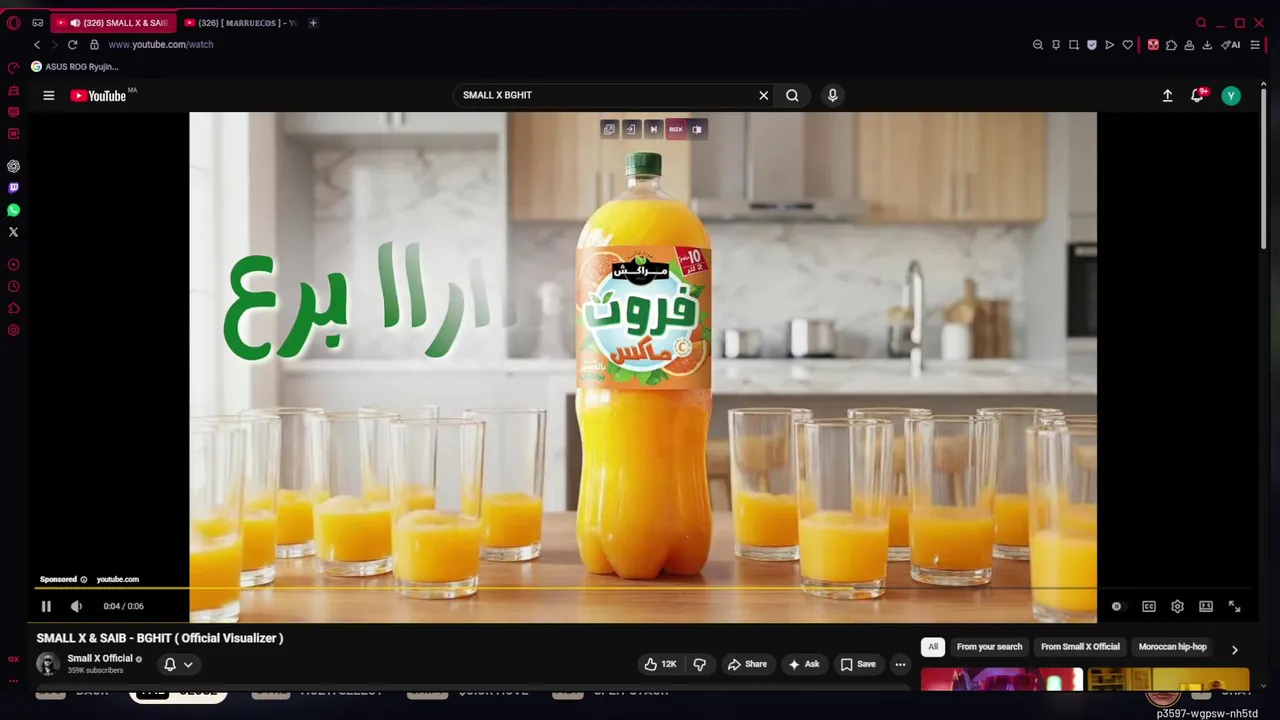The width and height of the screenshot is (1280, 720).
Task: Pause the video playback
Action: [x=46, y=606]
